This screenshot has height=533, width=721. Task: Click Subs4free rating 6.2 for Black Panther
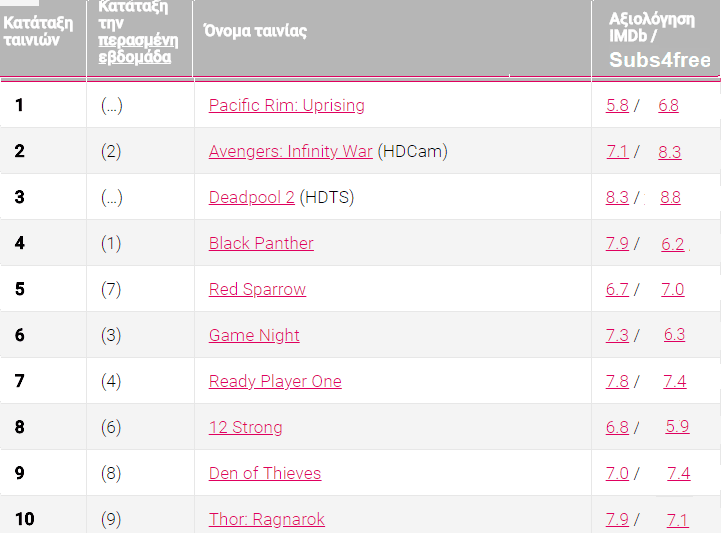[673, 244]
